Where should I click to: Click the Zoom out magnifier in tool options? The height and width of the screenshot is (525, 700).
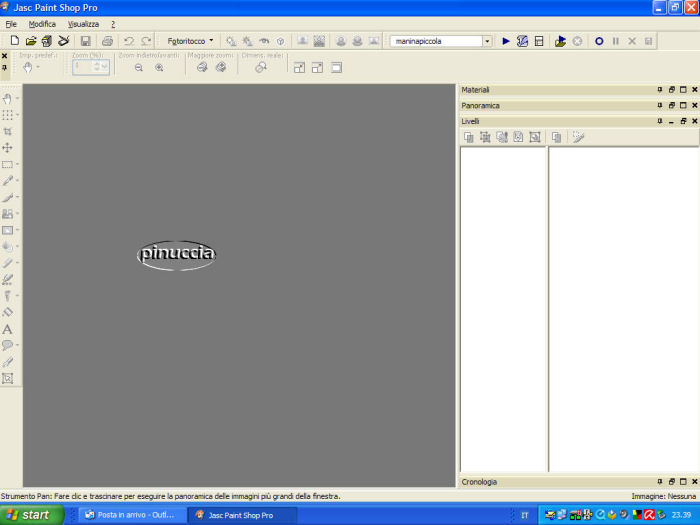(139, 67)
